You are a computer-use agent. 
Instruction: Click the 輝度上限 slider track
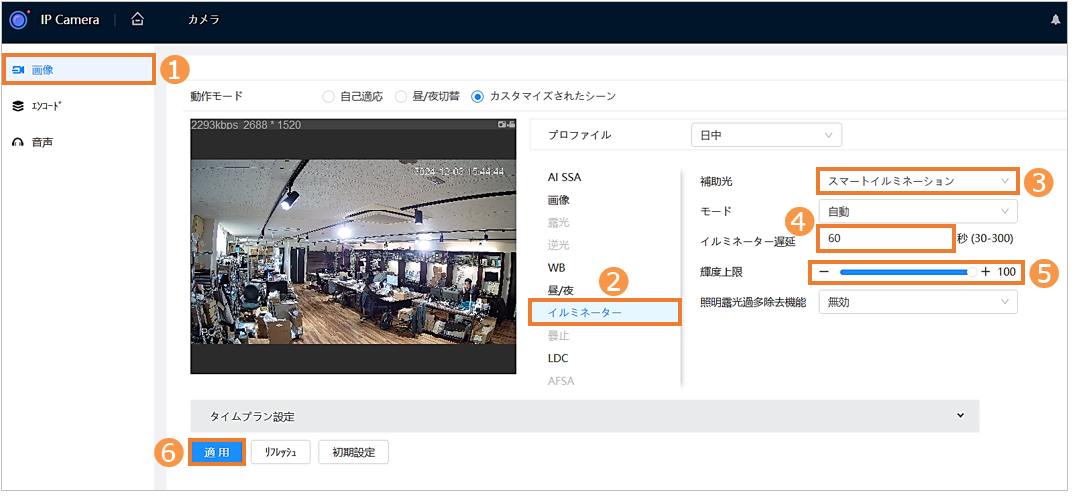coord(905,272)
